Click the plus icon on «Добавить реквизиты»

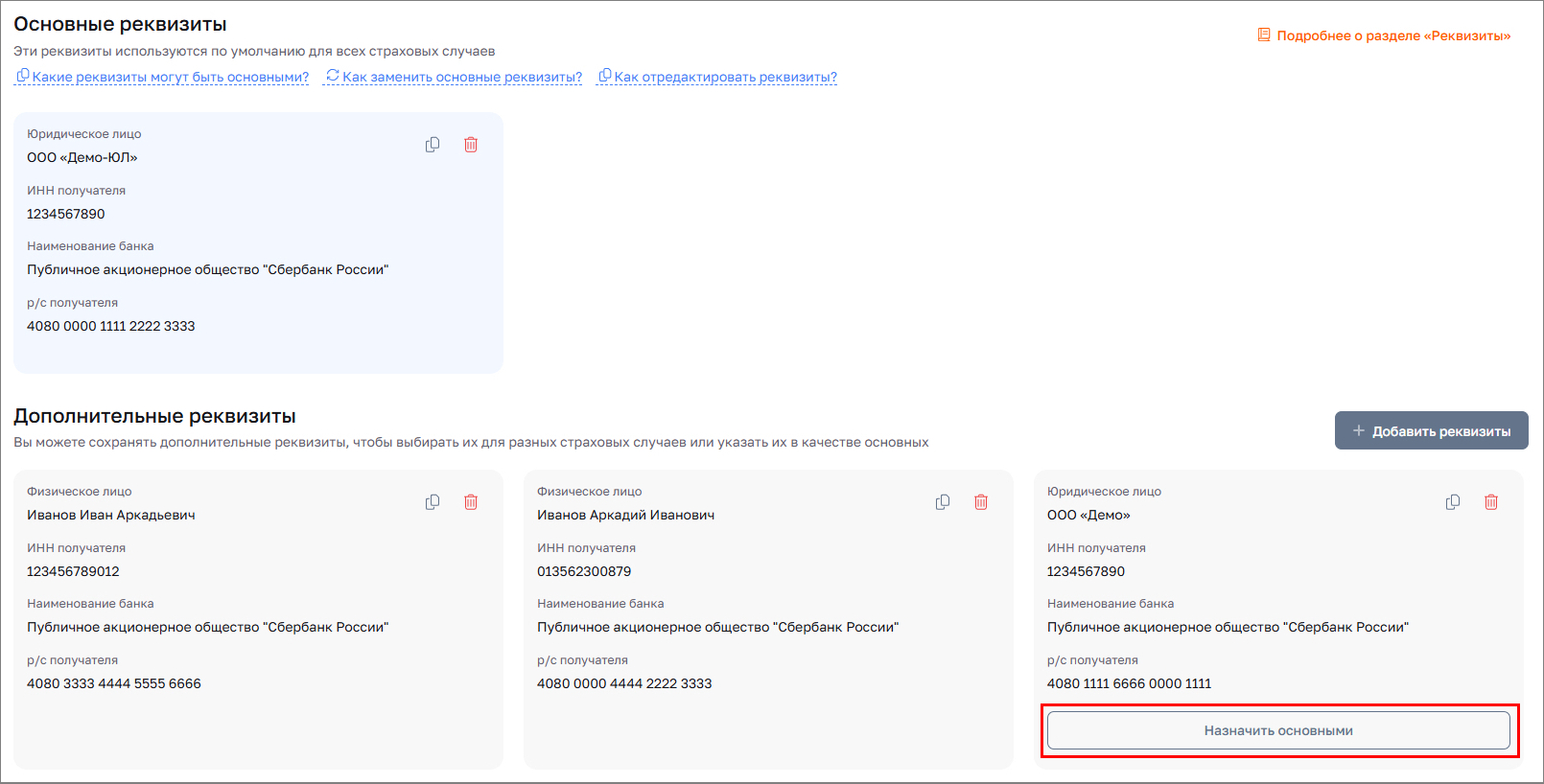[x=1358, y=431]
